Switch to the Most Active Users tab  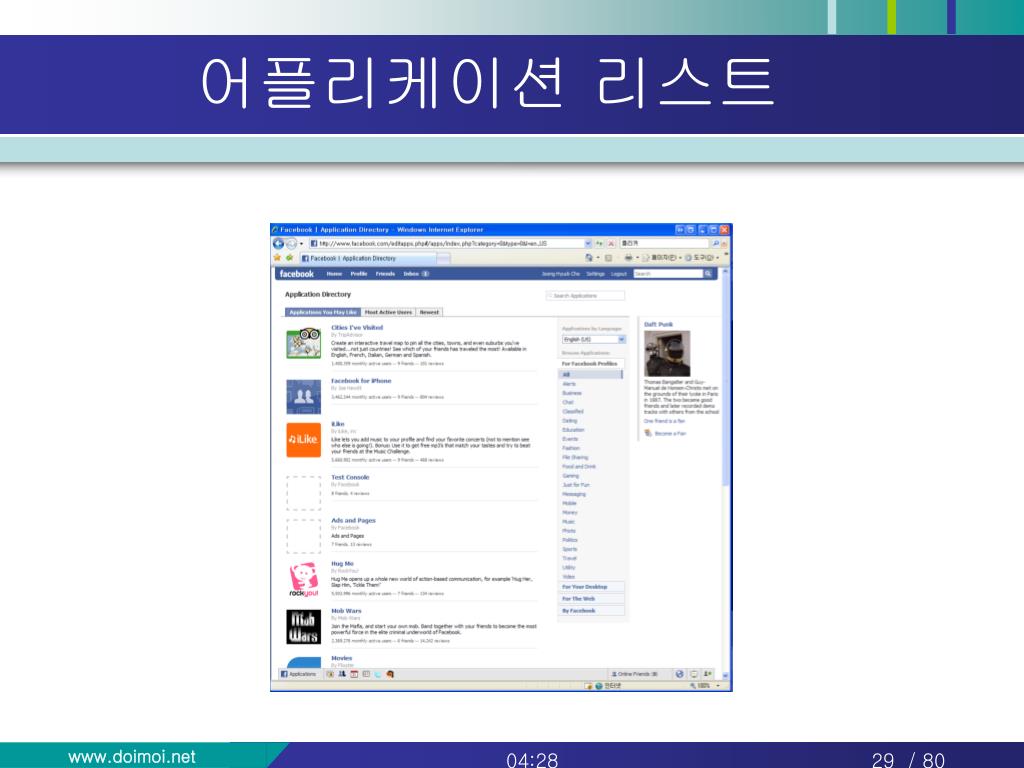388,312
